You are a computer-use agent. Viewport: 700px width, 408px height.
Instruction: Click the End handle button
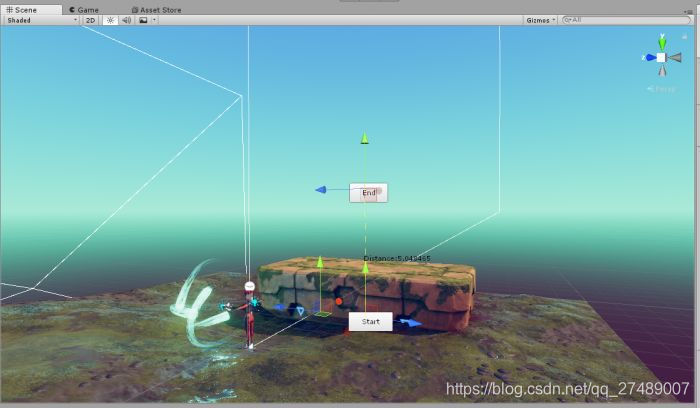point(368,193)
